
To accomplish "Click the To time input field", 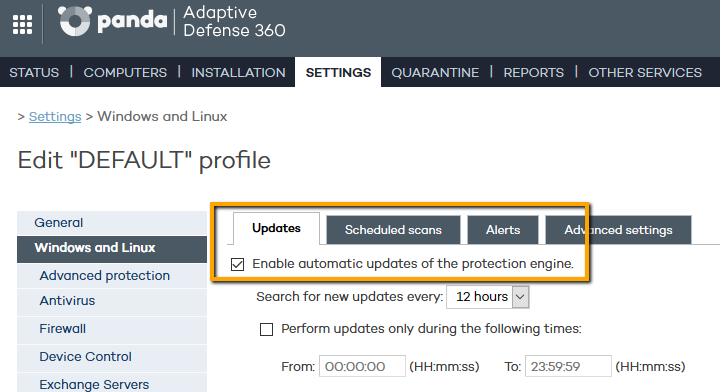I will 568,366.
